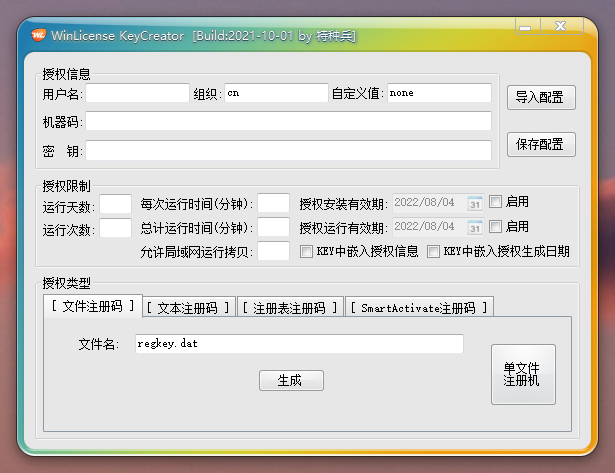Screen dimensions: 615x473
Task: Click the 导入配置 button
Action: 541,97
